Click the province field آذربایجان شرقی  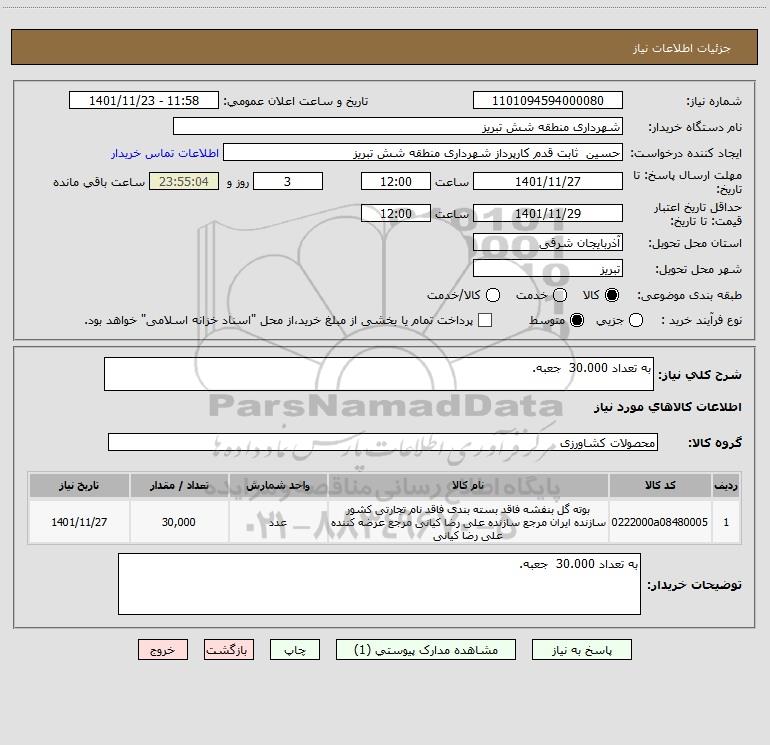click(x=548, y=243)
